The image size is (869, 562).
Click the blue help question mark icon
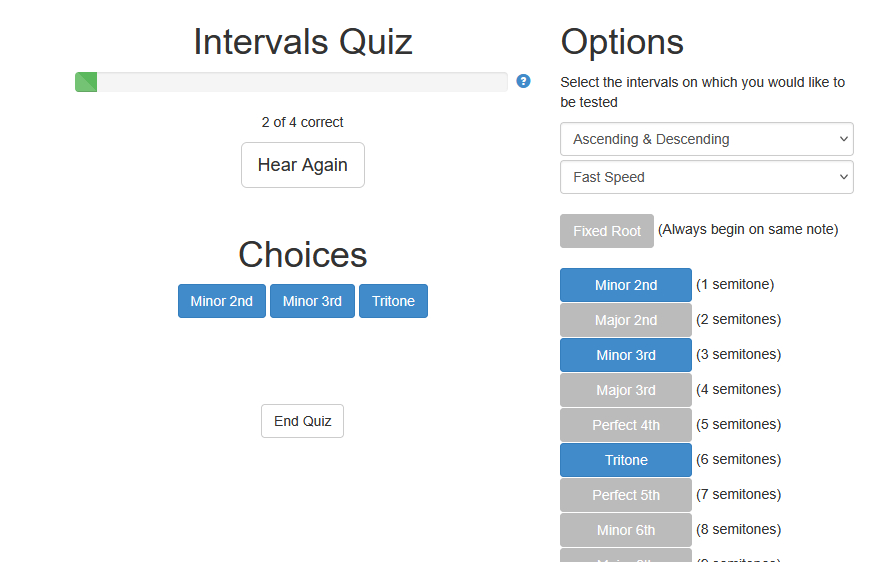tap(523, 81)
